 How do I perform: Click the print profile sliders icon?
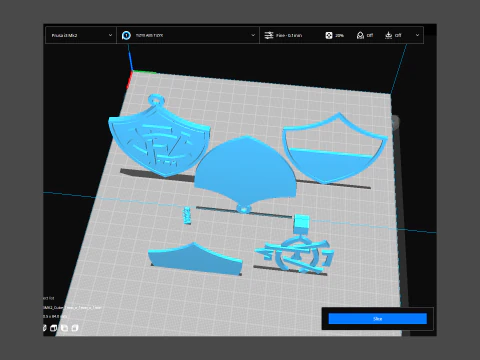tap(269, 35)
